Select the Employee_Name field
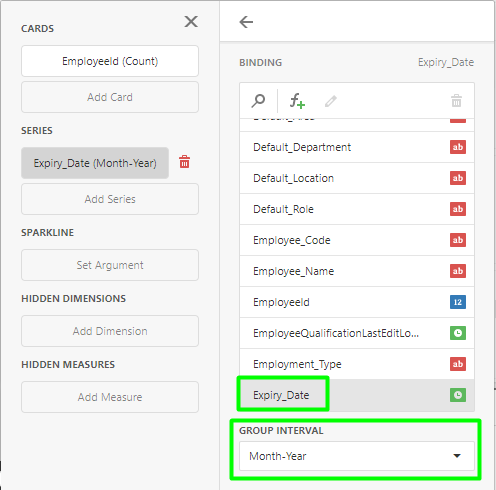Image resolution: width=496 pixels, height=490 pixels. click(x=357, y=271)
